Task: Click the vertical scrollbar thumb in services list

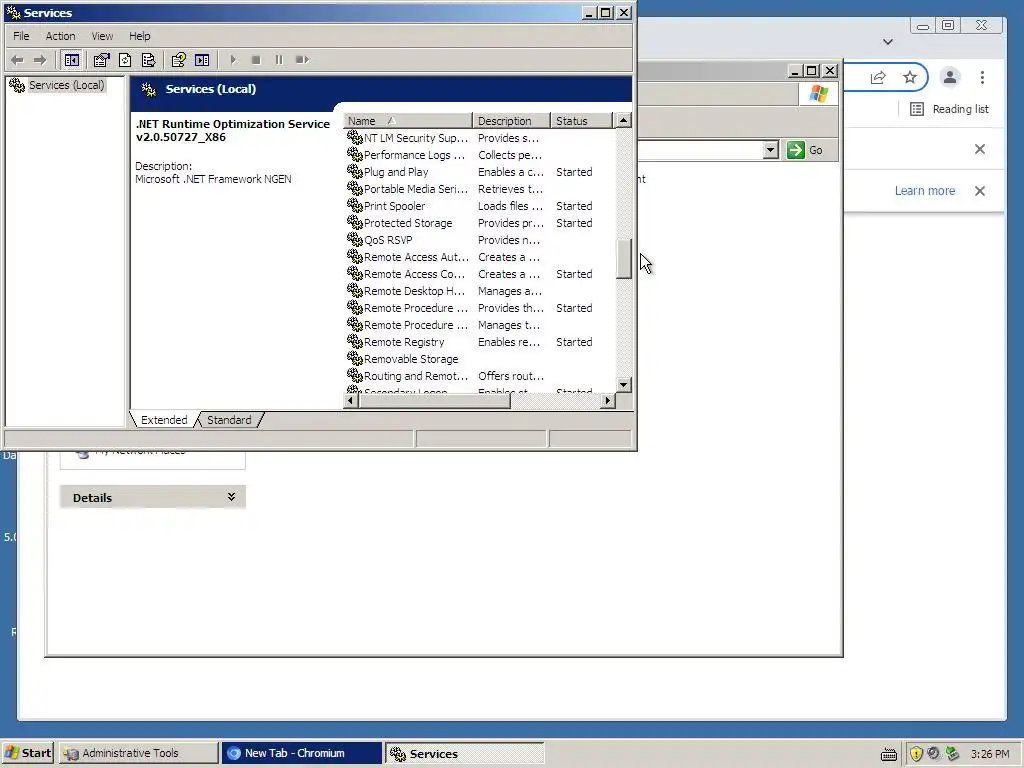Action: click(x=624, y=259)
